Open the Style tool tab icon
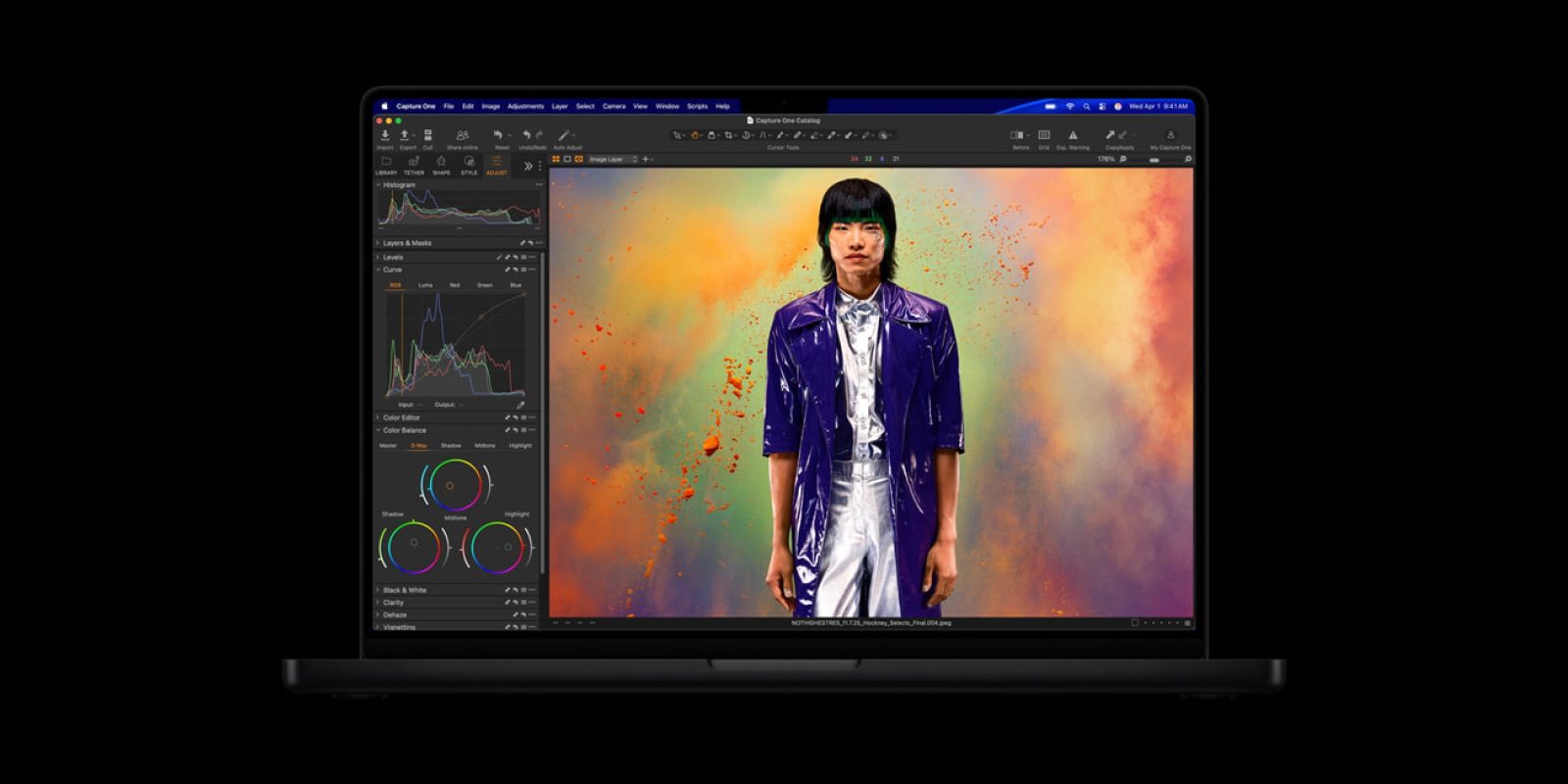This screenshot has width=1568, height=784. pyautogui.click(x=469, y=162)
